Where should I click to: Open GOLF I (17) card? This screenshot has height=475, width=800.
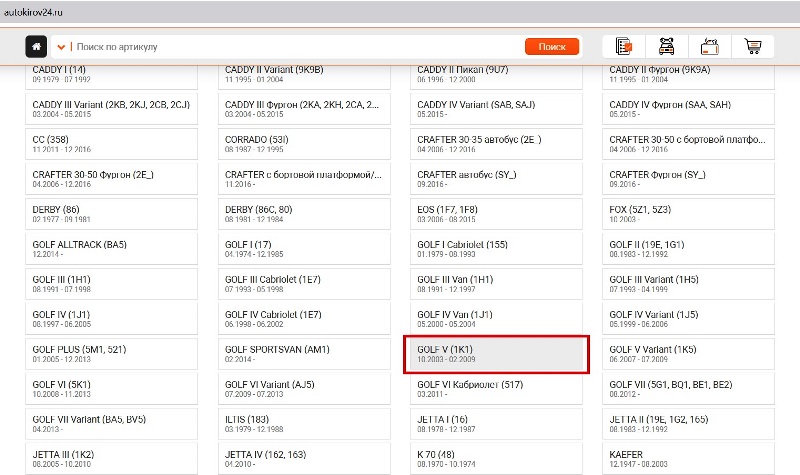[304, 248]
